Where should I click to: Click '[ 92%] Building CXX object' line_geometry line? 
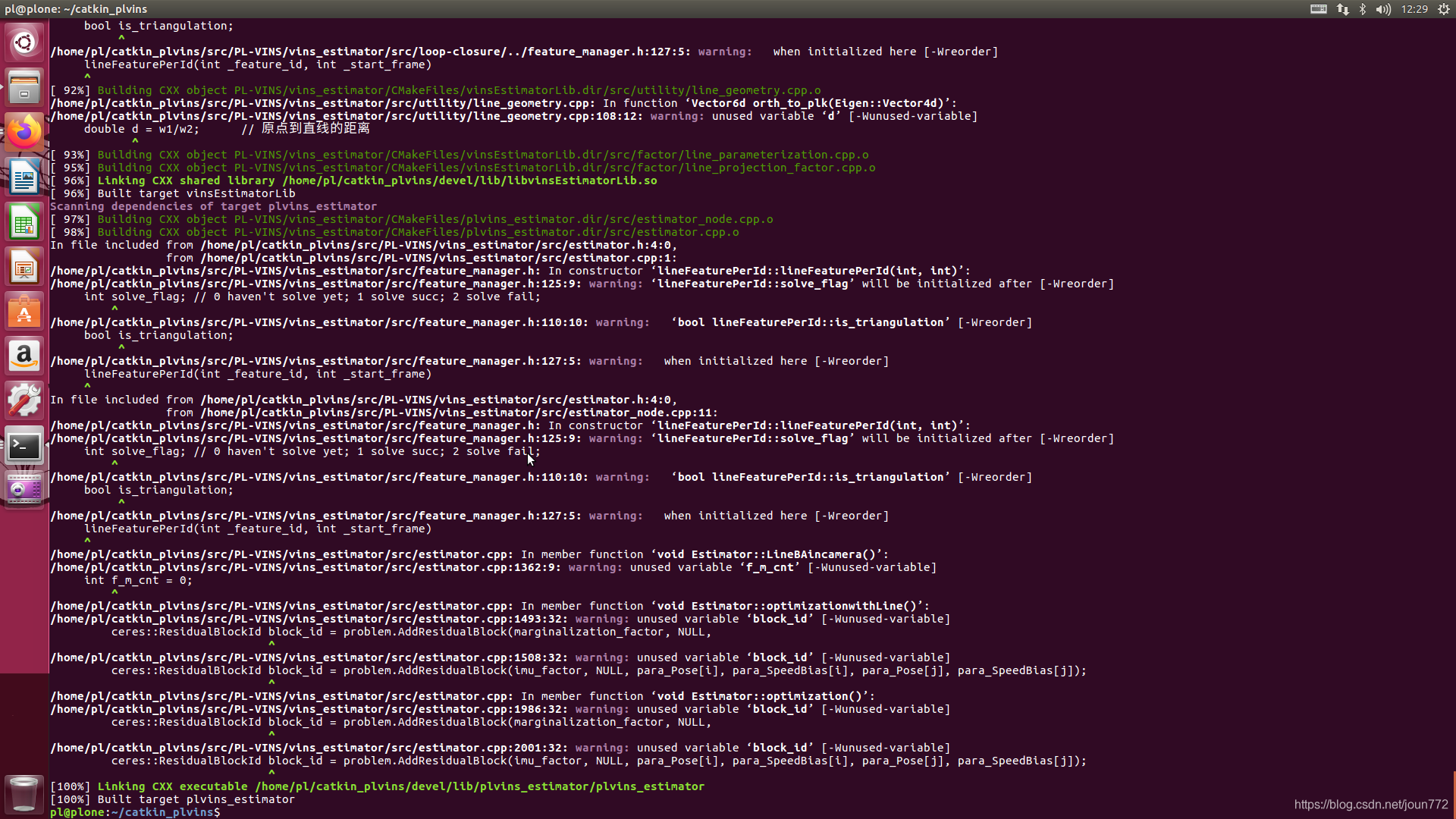tap(435, 90)
